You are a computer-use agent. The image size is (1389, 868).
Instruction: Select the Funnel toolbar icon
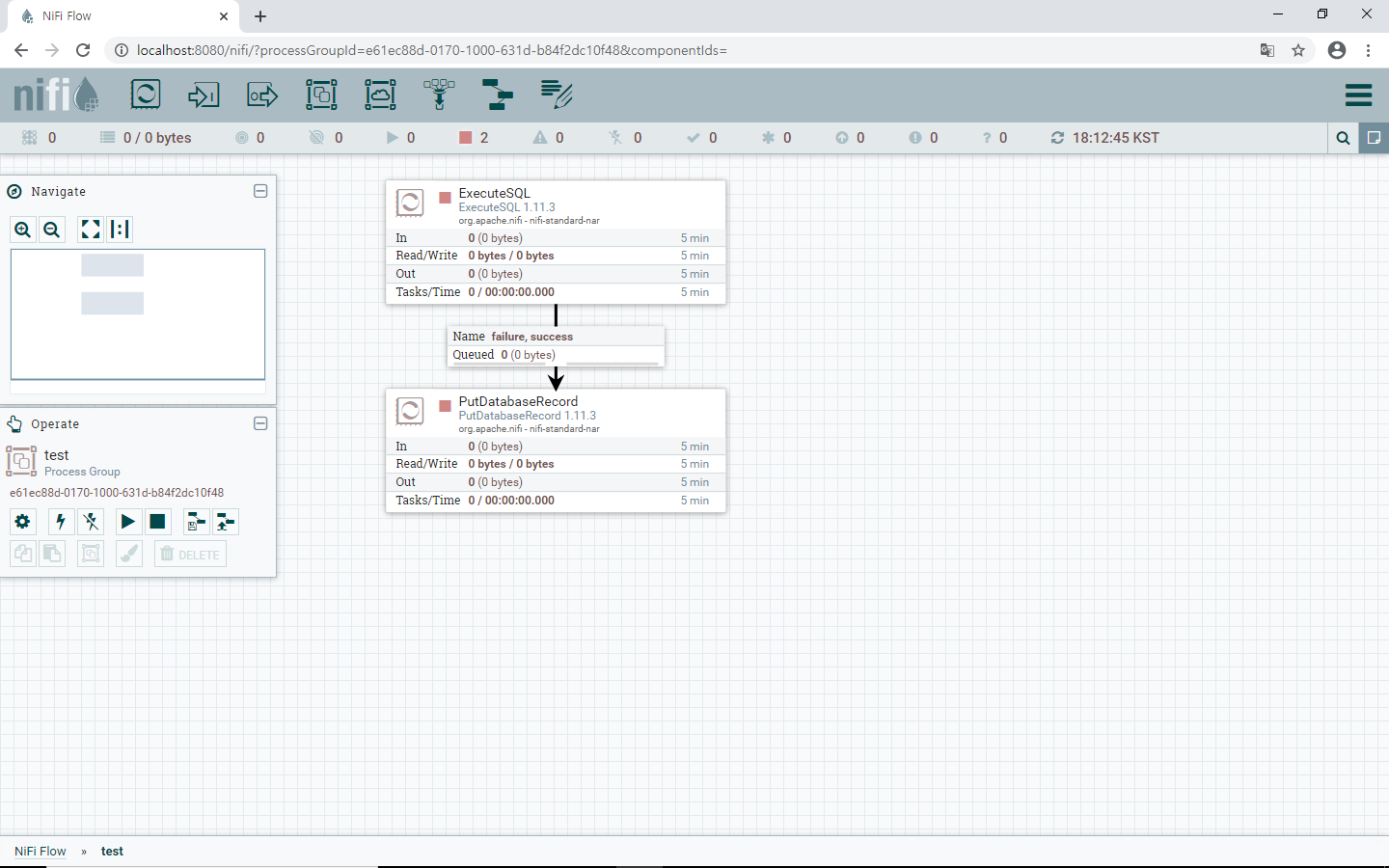coord(439,95)
